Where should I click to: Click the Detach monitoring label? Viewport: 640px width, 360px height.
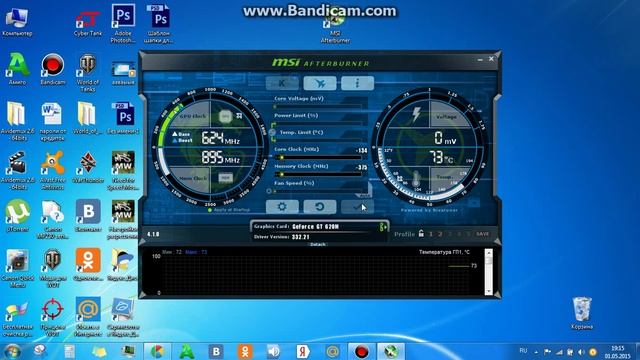[x=318, y=244]
